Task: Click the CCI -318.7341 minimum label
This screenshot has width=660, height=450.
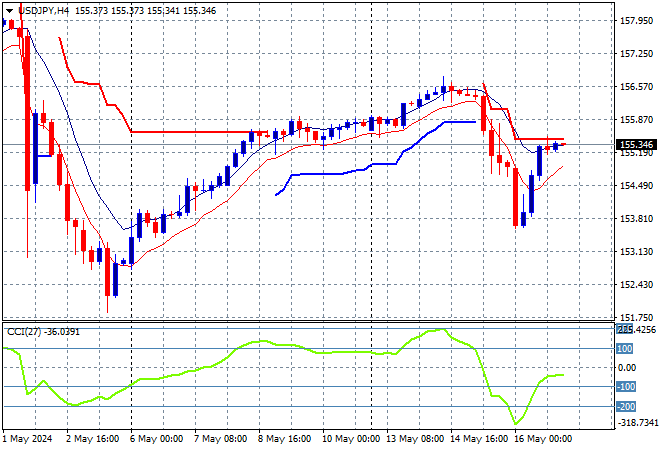Action: [x=637, y=423]
